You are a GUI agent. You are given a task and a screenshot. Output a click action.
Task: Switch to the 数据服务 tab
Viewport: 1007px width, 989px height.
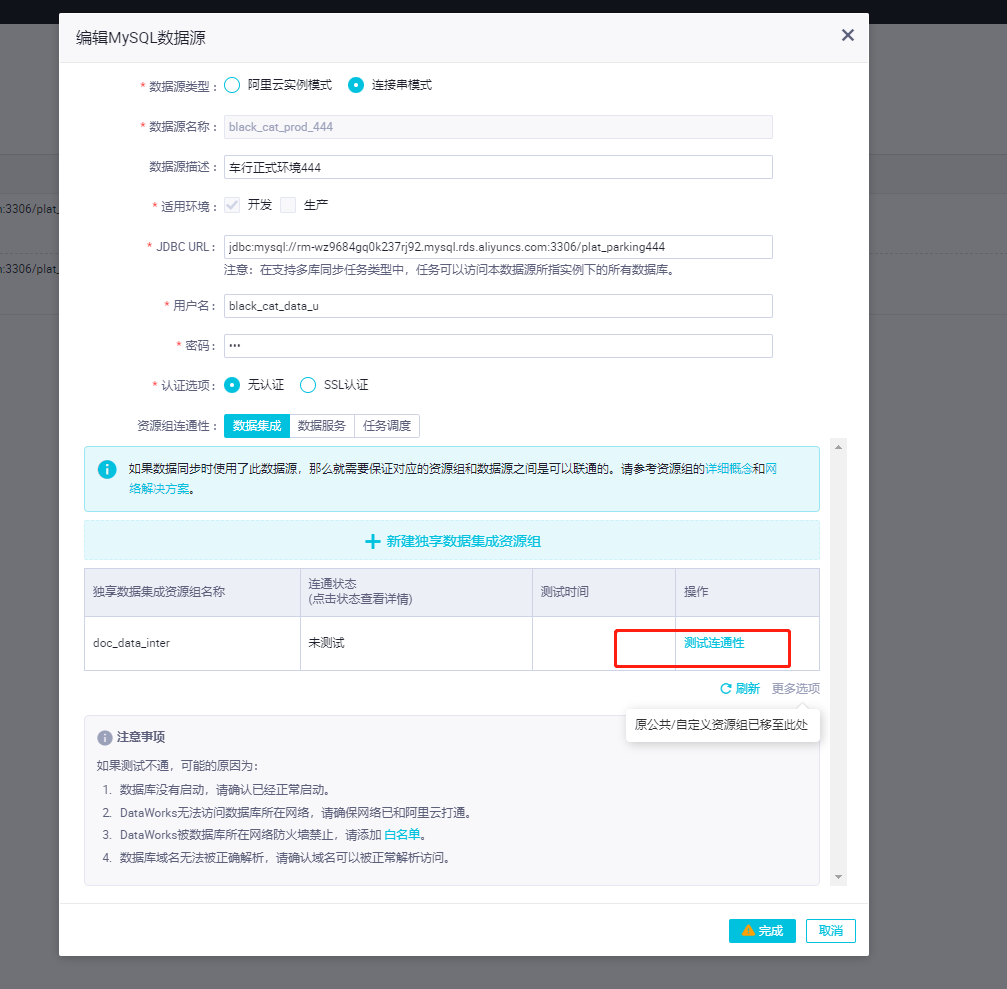(322, 426)
